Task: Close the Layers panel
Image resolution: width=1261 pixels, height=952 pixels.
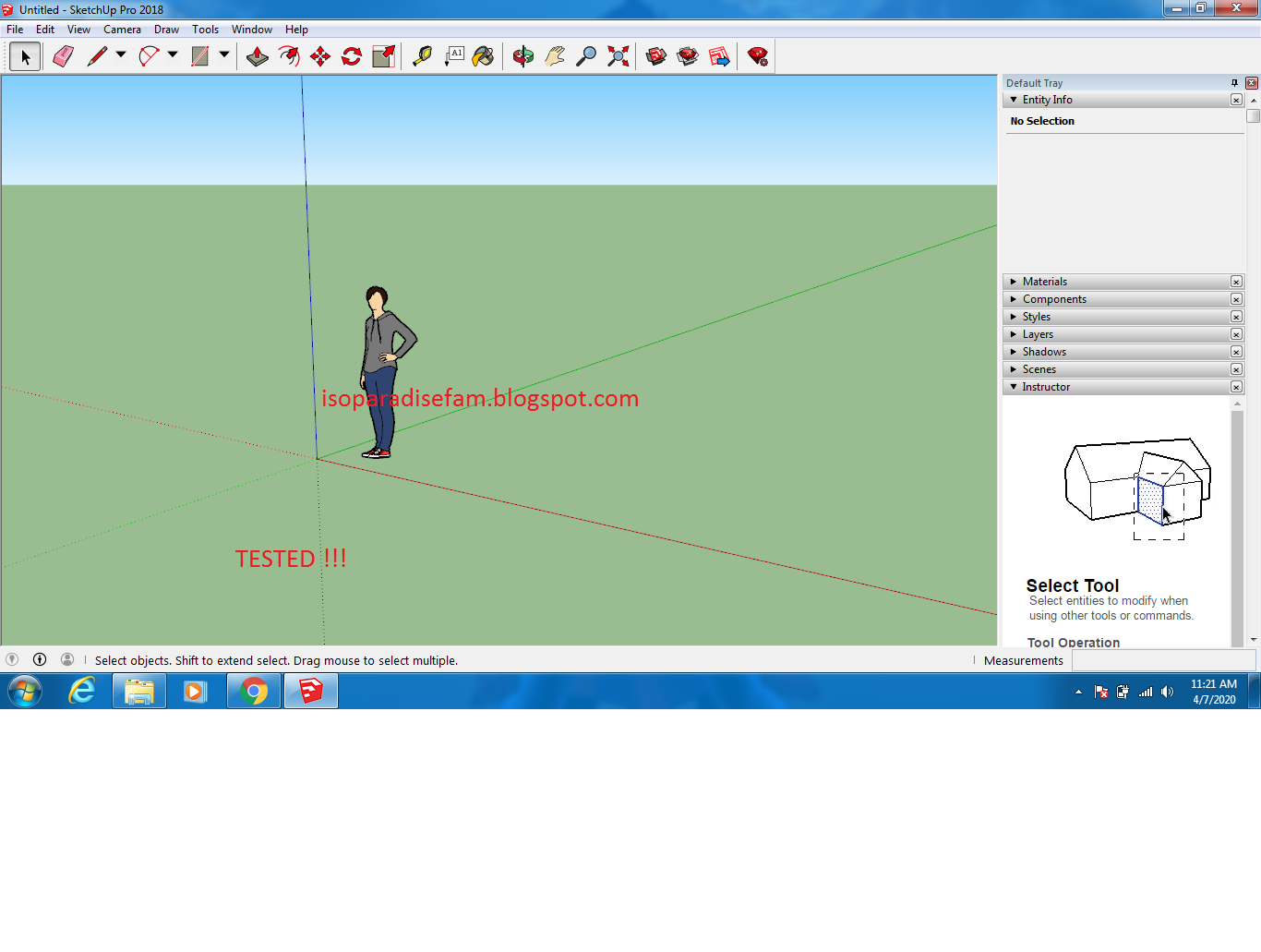Action: coord(1236,334)
